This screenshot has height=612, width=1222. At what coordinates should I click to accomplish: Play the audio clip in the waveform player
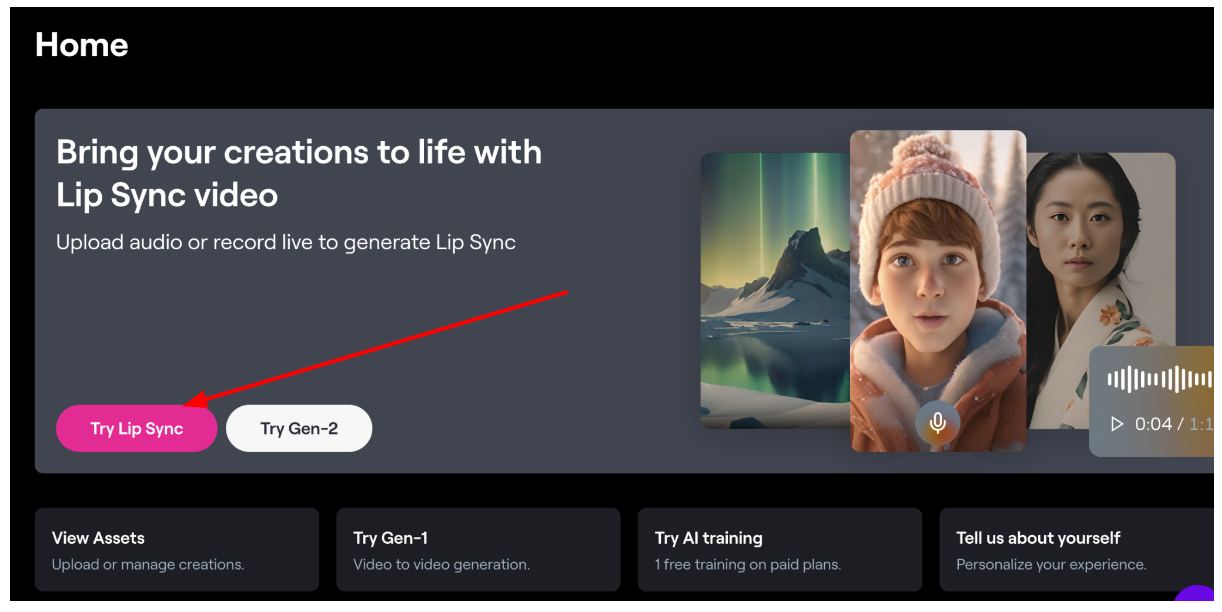[x=1117, y=424]
